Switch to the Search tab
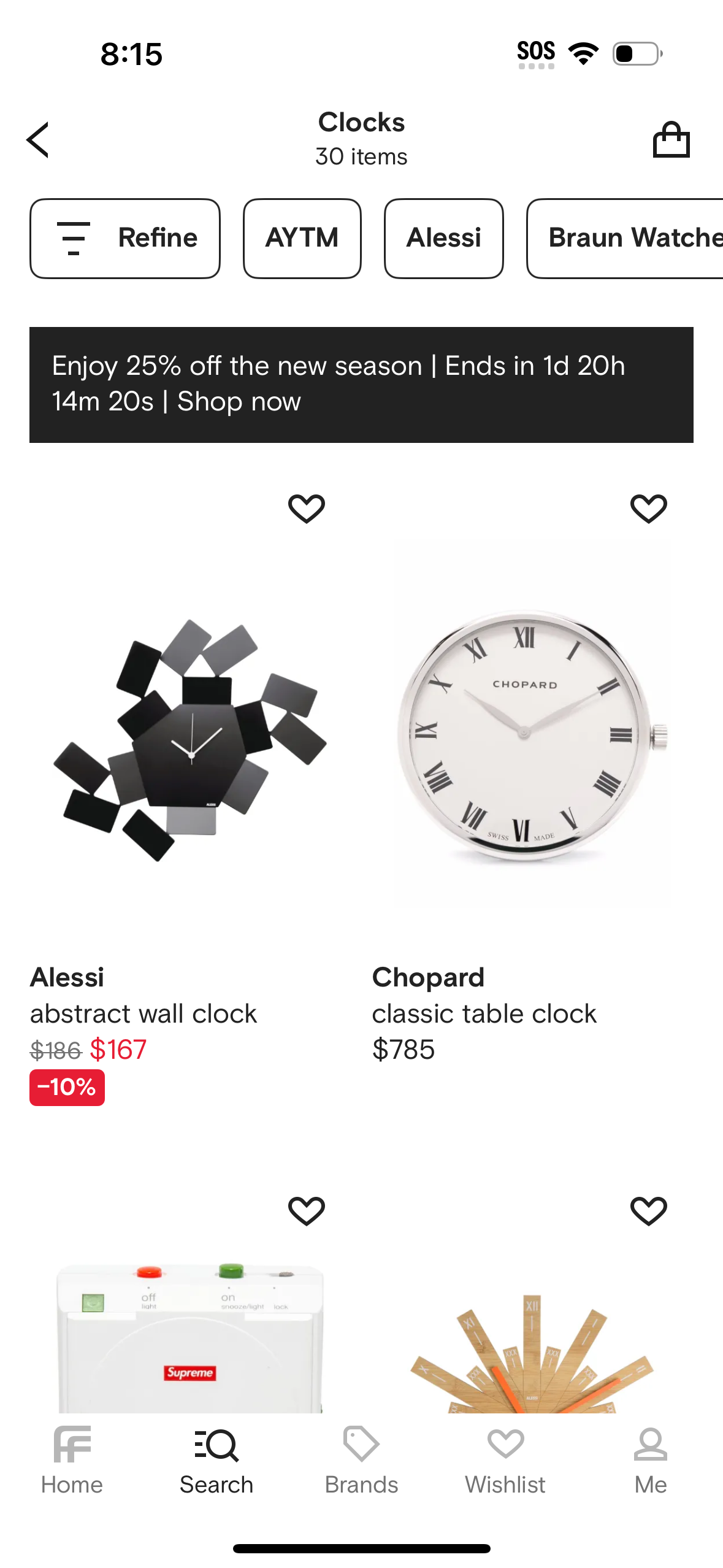Screen dimensions: 723x1568 tap(216, 1460)
